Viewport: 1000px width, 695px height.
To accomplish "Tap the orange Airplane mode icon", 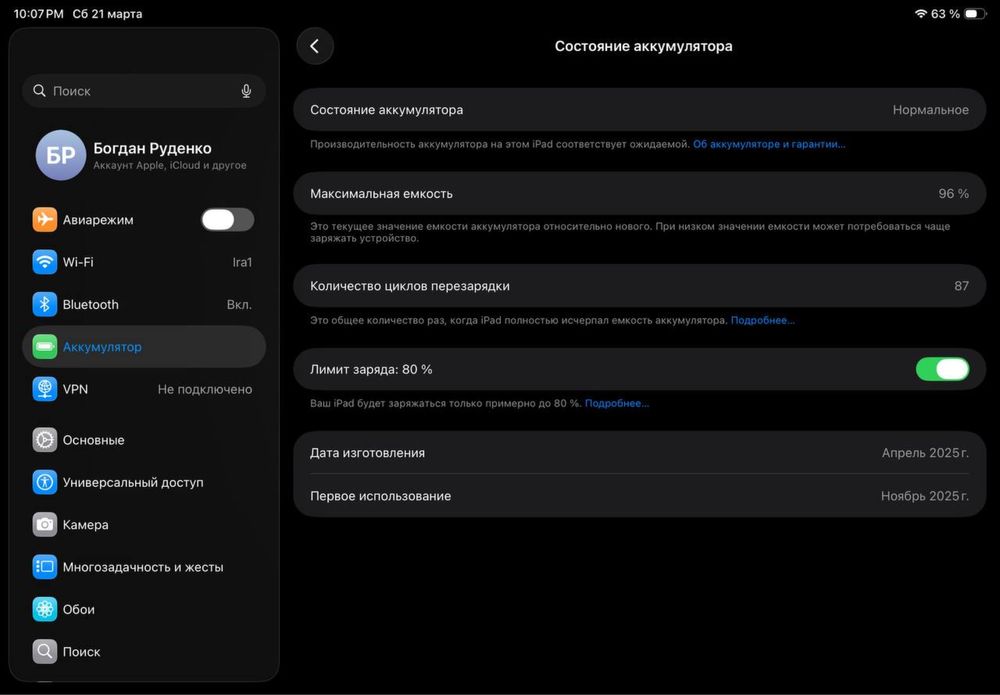I will tap(45, 219).
